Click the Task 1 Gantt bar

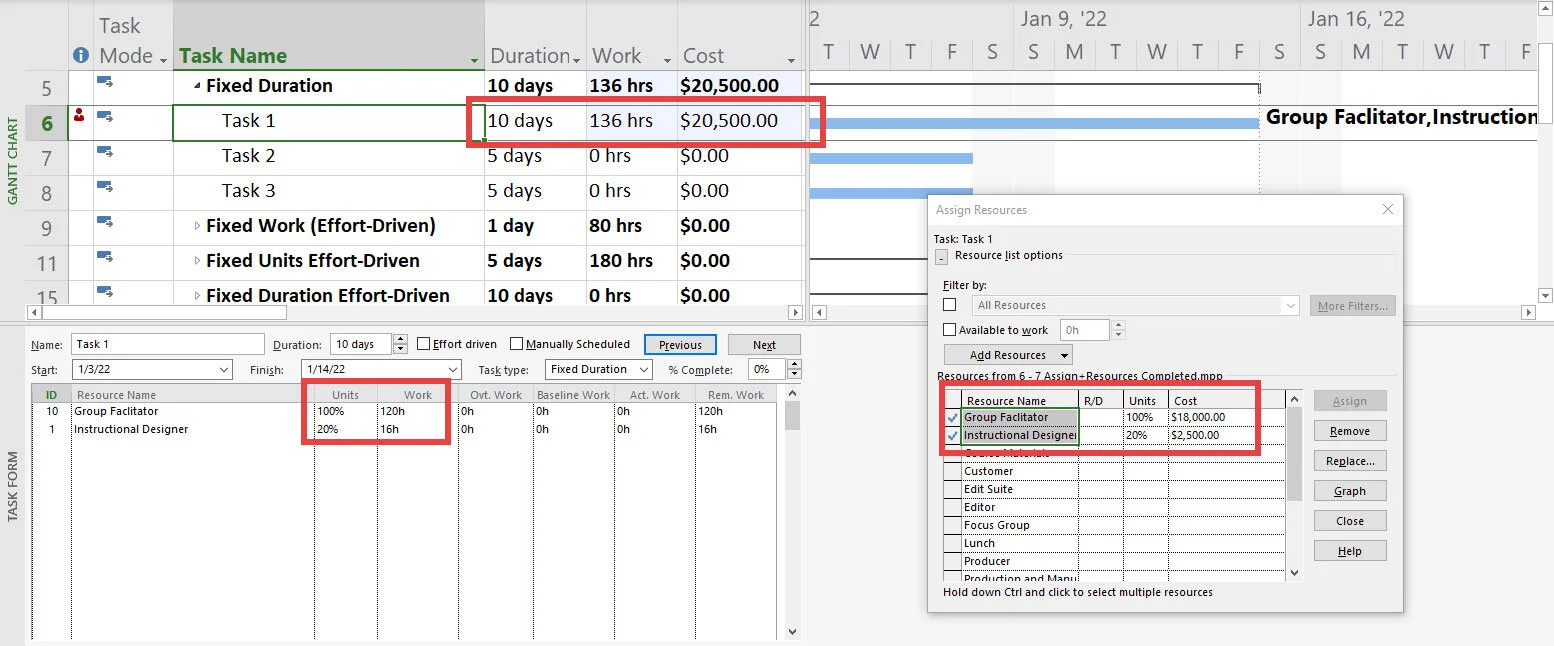(1033, 123)
